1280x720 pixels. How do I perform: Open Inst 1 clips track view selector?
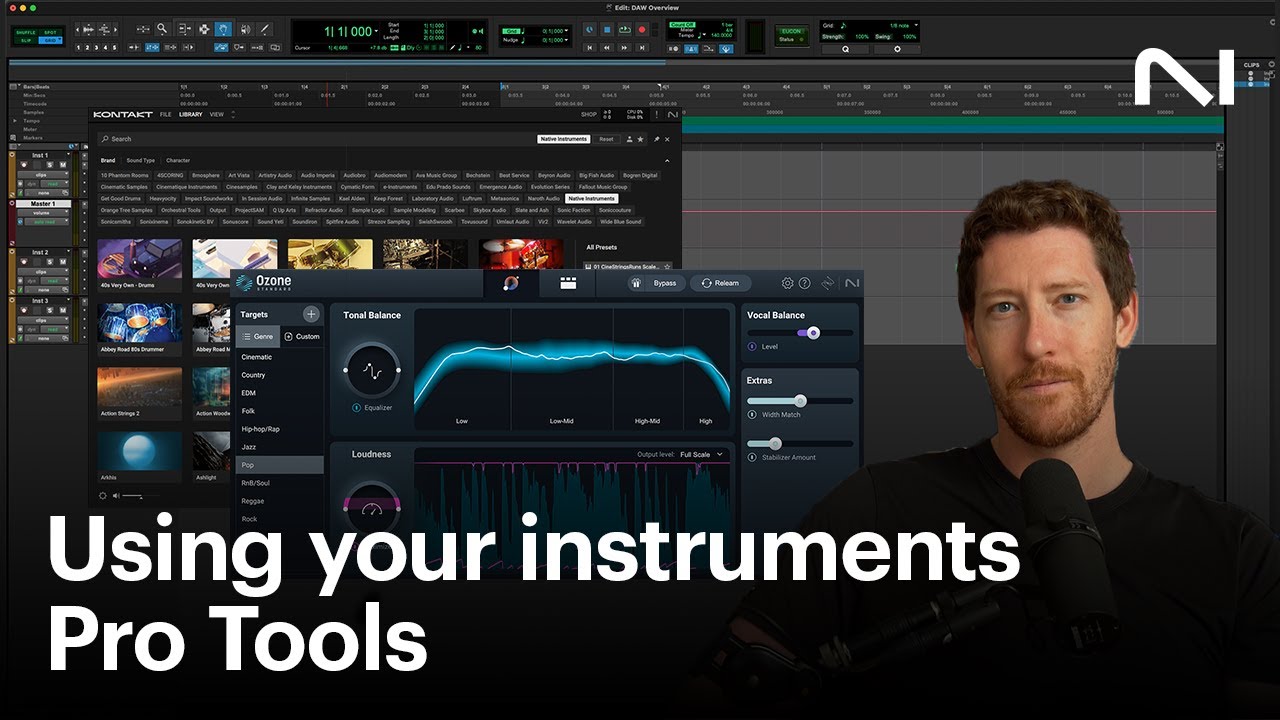[x=43, y=175]
